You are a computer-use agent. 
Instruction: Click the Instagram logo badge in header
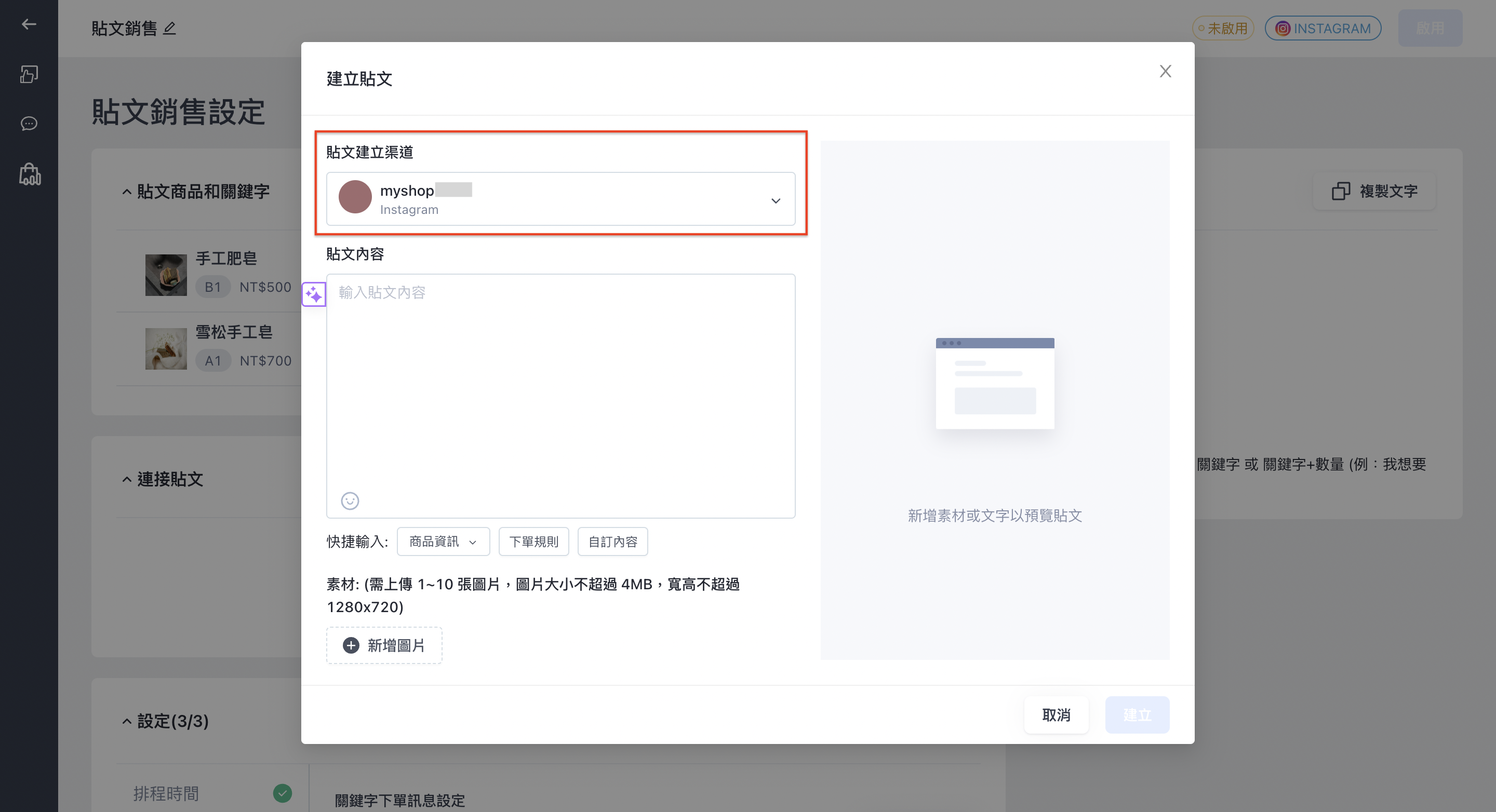pos(1283,29)
